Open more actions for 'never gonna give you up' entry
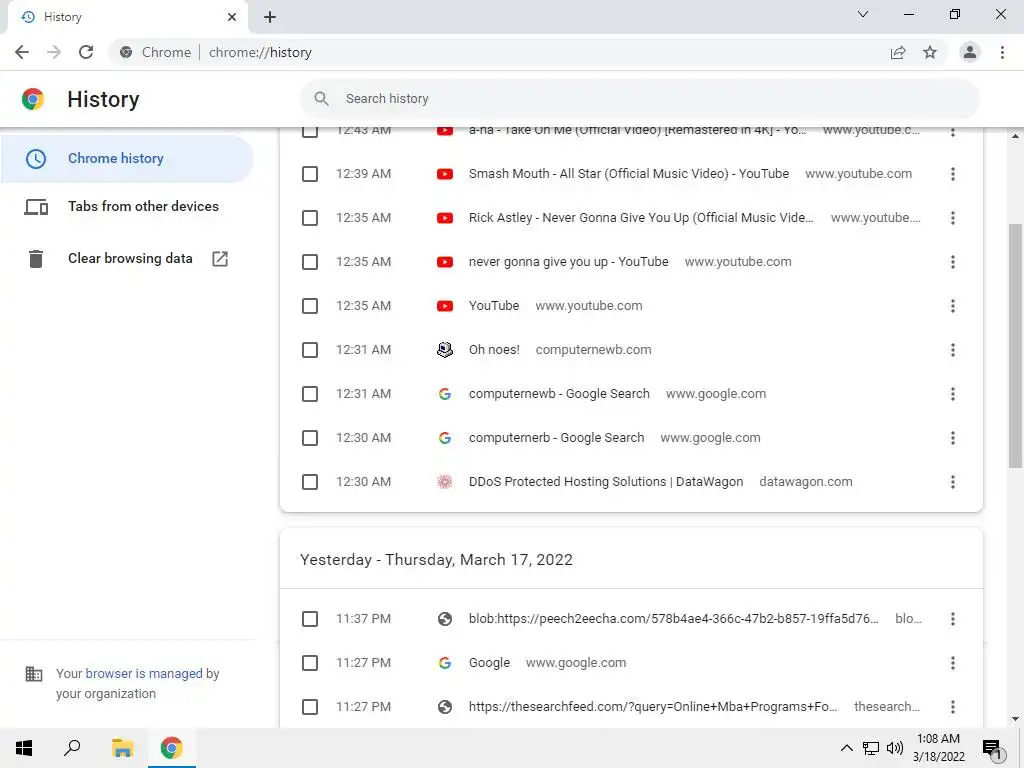The height and width of the screenshot is (768, 1024). point(953,262)
